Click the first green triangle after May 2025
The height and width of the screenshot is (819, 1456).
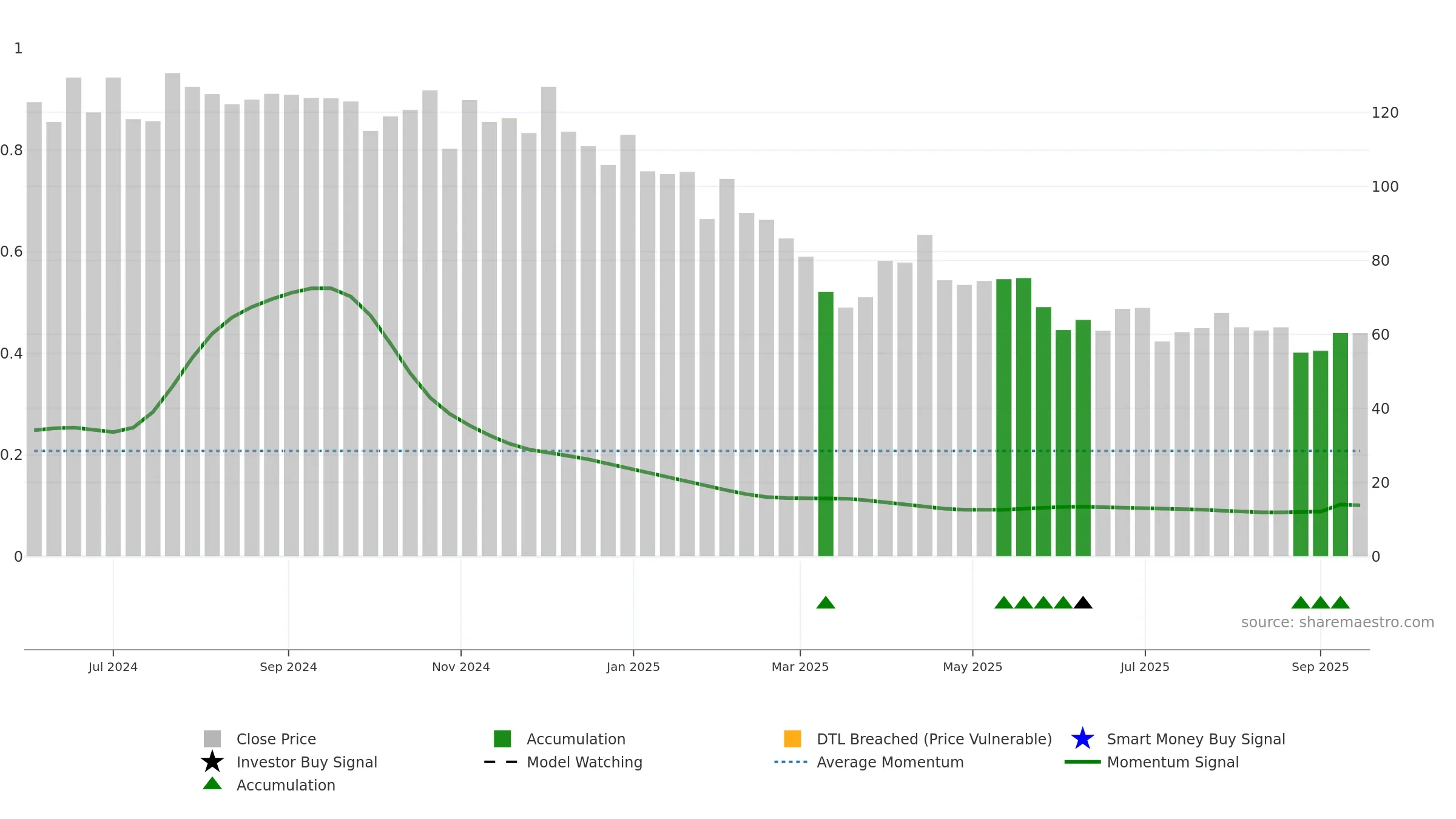pos(1004,602)
